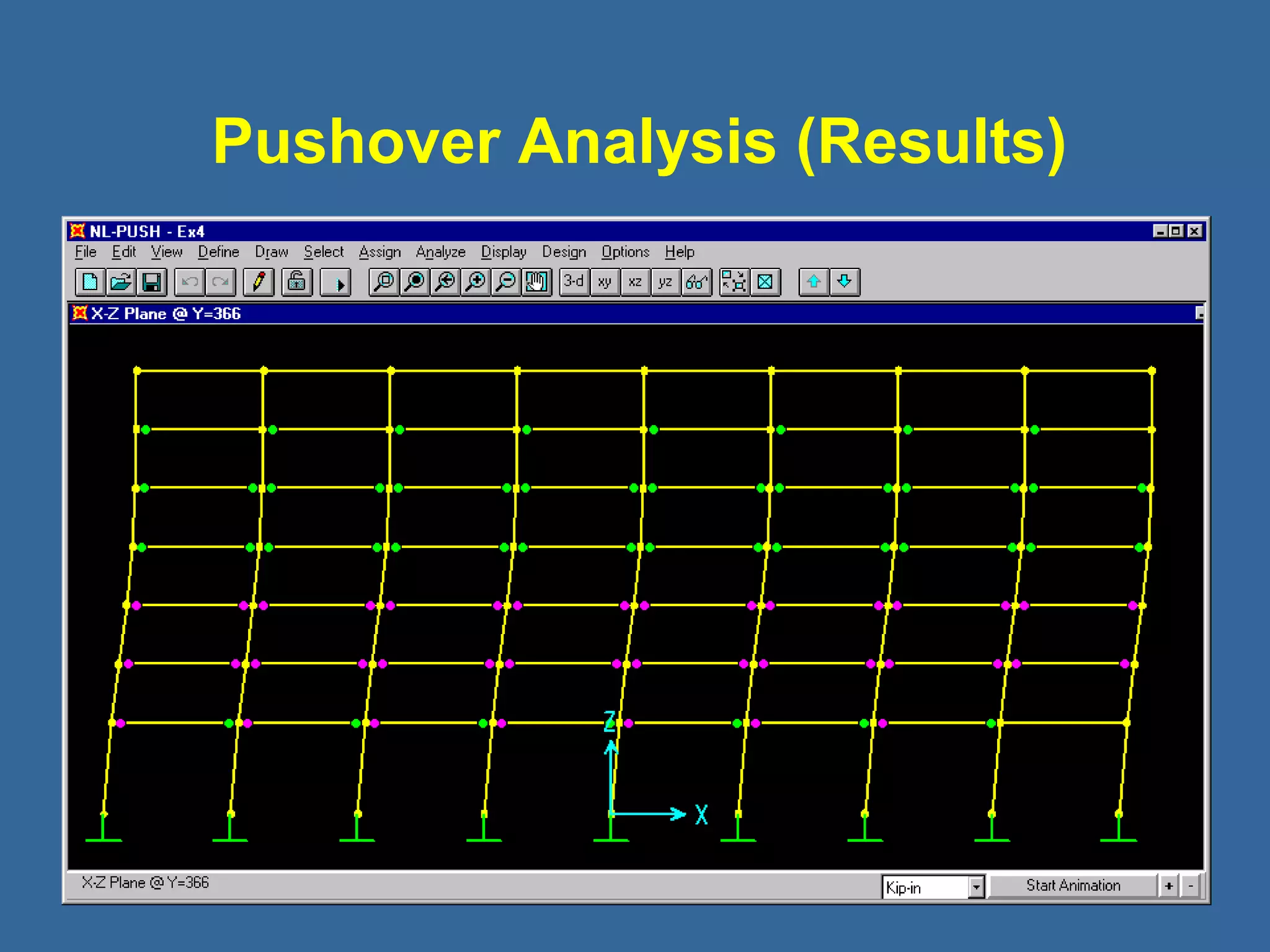
Task: Click the Start Animation button
Action: pyautogui.click(x=1073, y=886)
